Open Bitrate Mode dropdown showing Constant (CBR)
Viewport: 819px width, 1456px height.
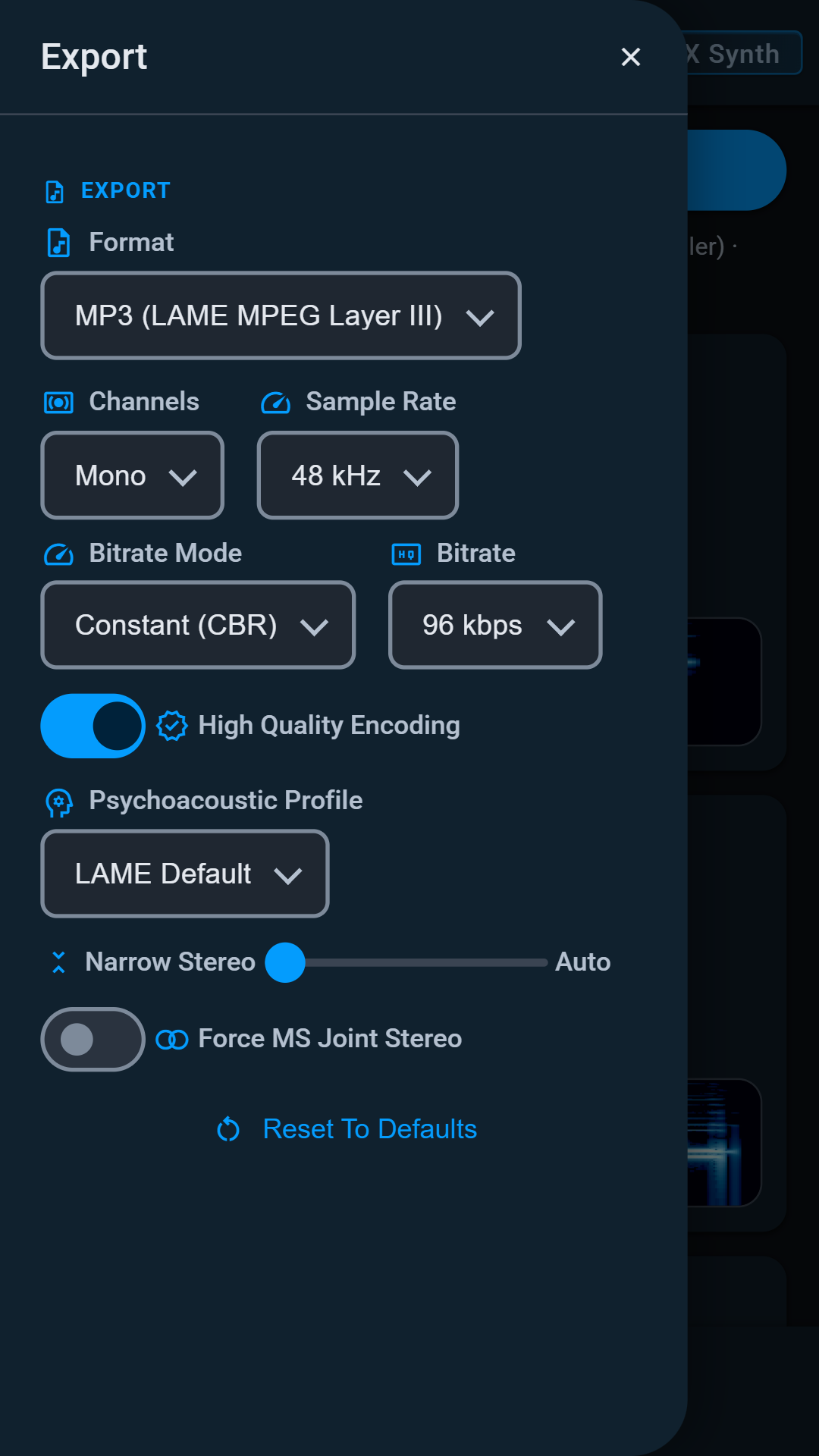(198, 625)
